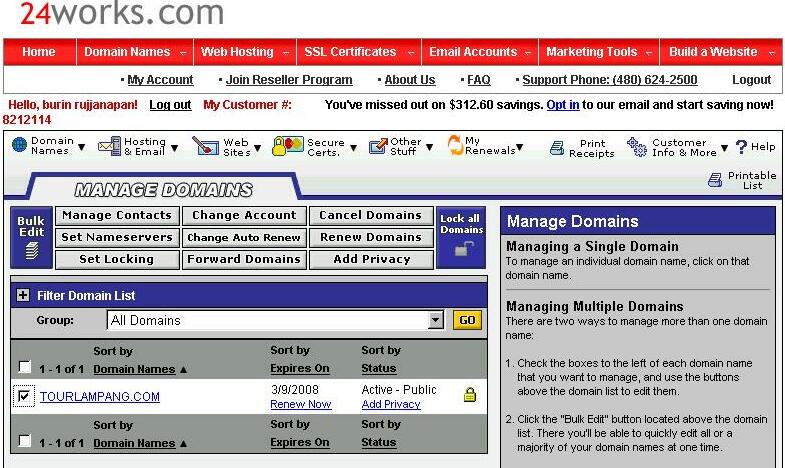This screenshot has height=468, width=785.
Task: Click the Add Privacy button
Action: click(371, 260)
